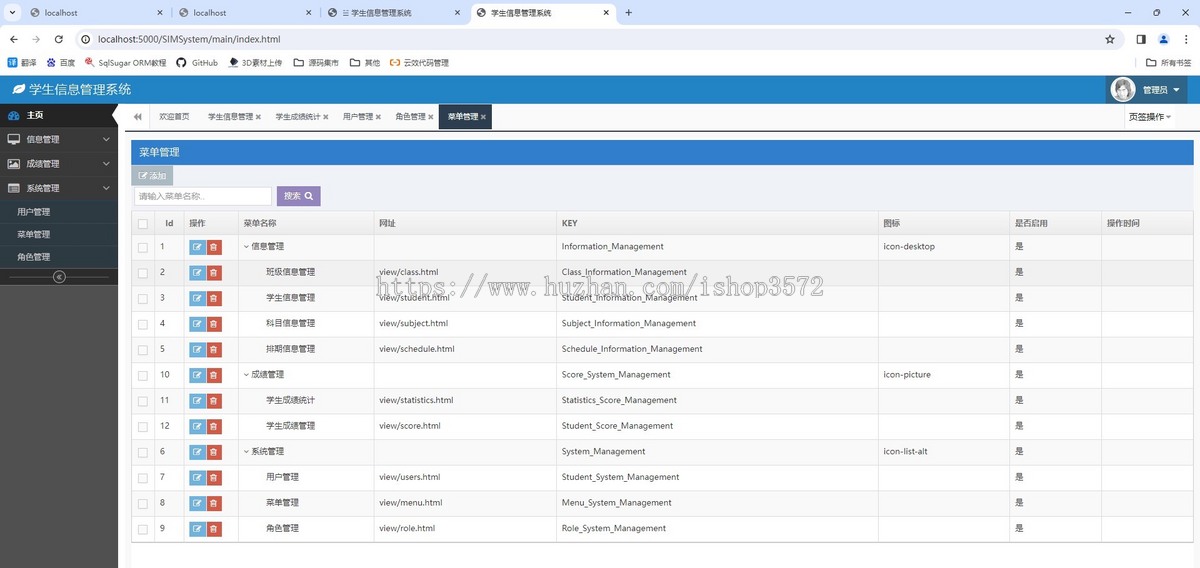Delete the 学生成绩管理 row
Image resolution: width=1200 pixels, height=568 pixels.
point(214,426)
